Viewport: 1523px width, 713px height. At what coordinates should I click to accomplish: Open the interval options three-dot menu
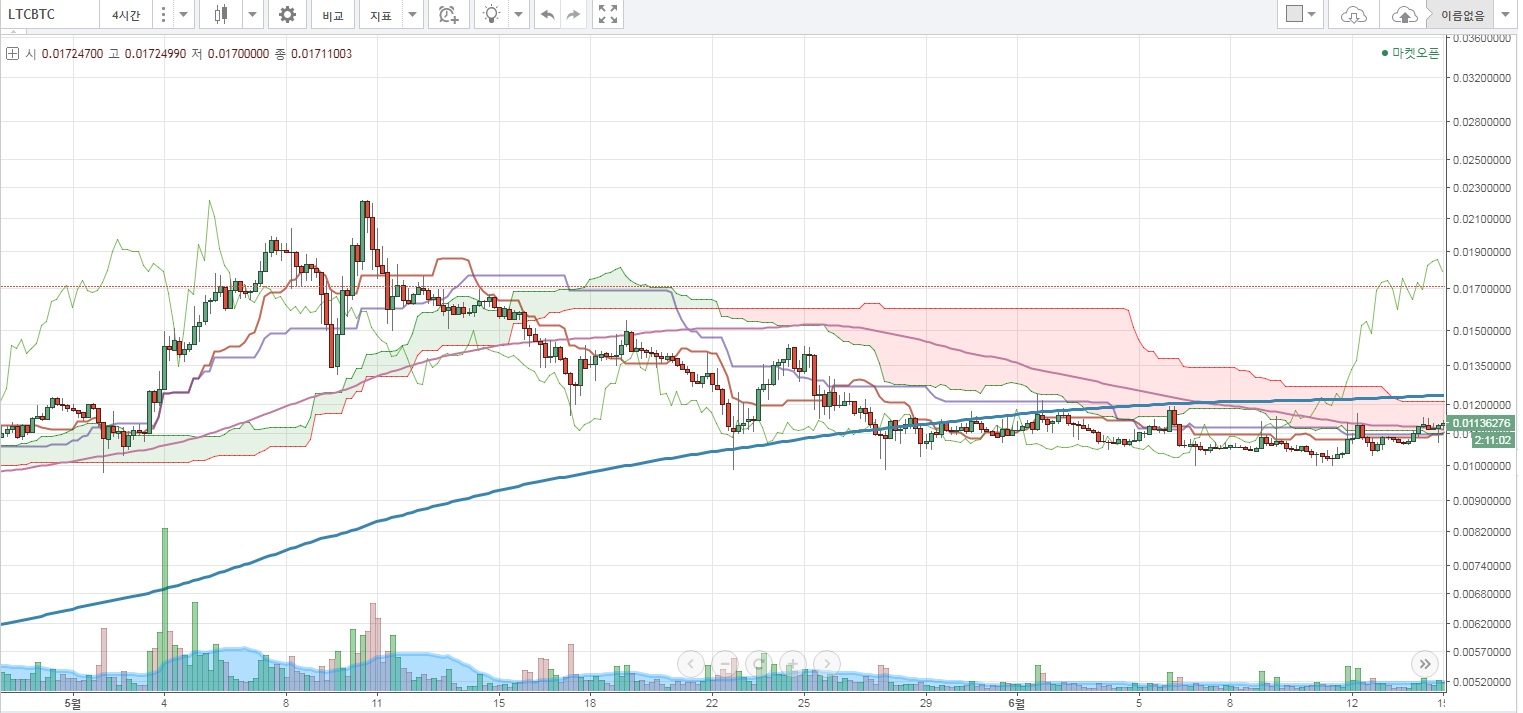click(163, 14)
